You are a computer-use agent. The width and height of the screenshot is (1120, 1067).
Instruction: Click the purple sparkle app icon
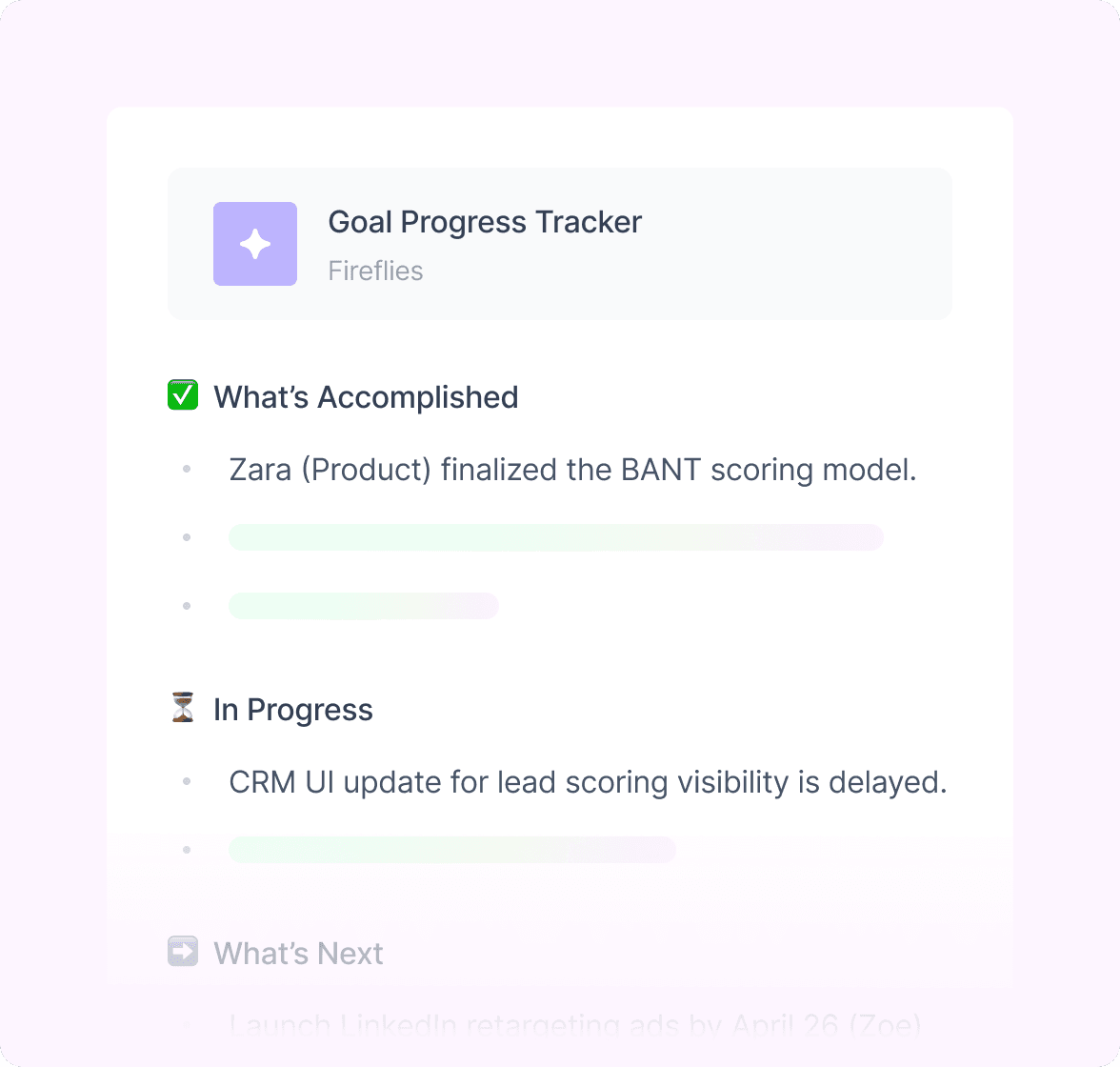(x=255, y=244)
